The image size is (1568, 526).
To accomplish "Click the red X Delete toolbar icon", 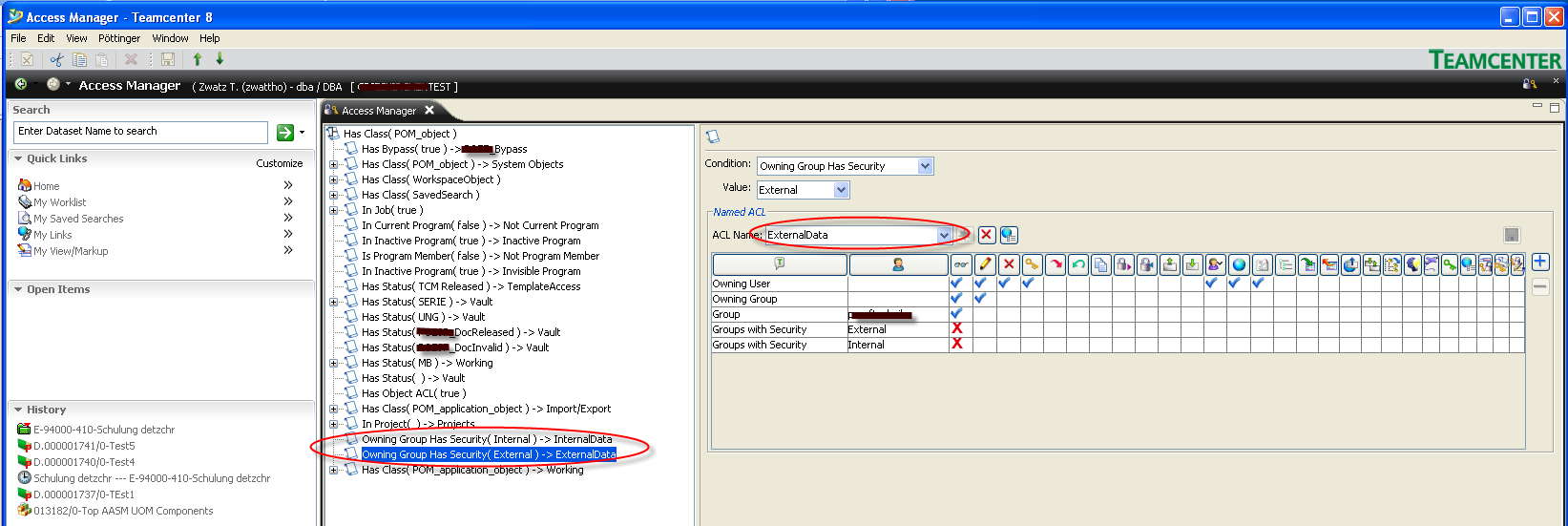I will pos(132,59).
